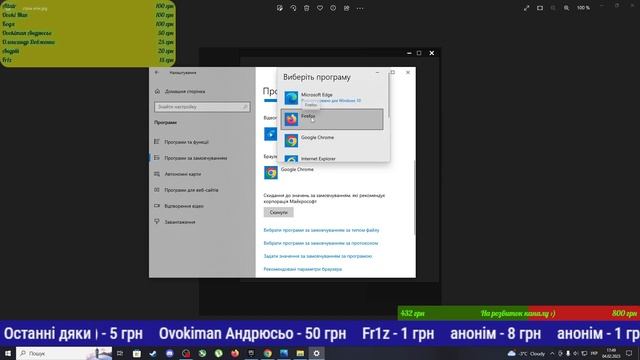Image resolution: width=640 pixels, height=360 pixels.
Task: Click the blue video player default app icon
Action: pyautogui.click(x=270, y=134)
